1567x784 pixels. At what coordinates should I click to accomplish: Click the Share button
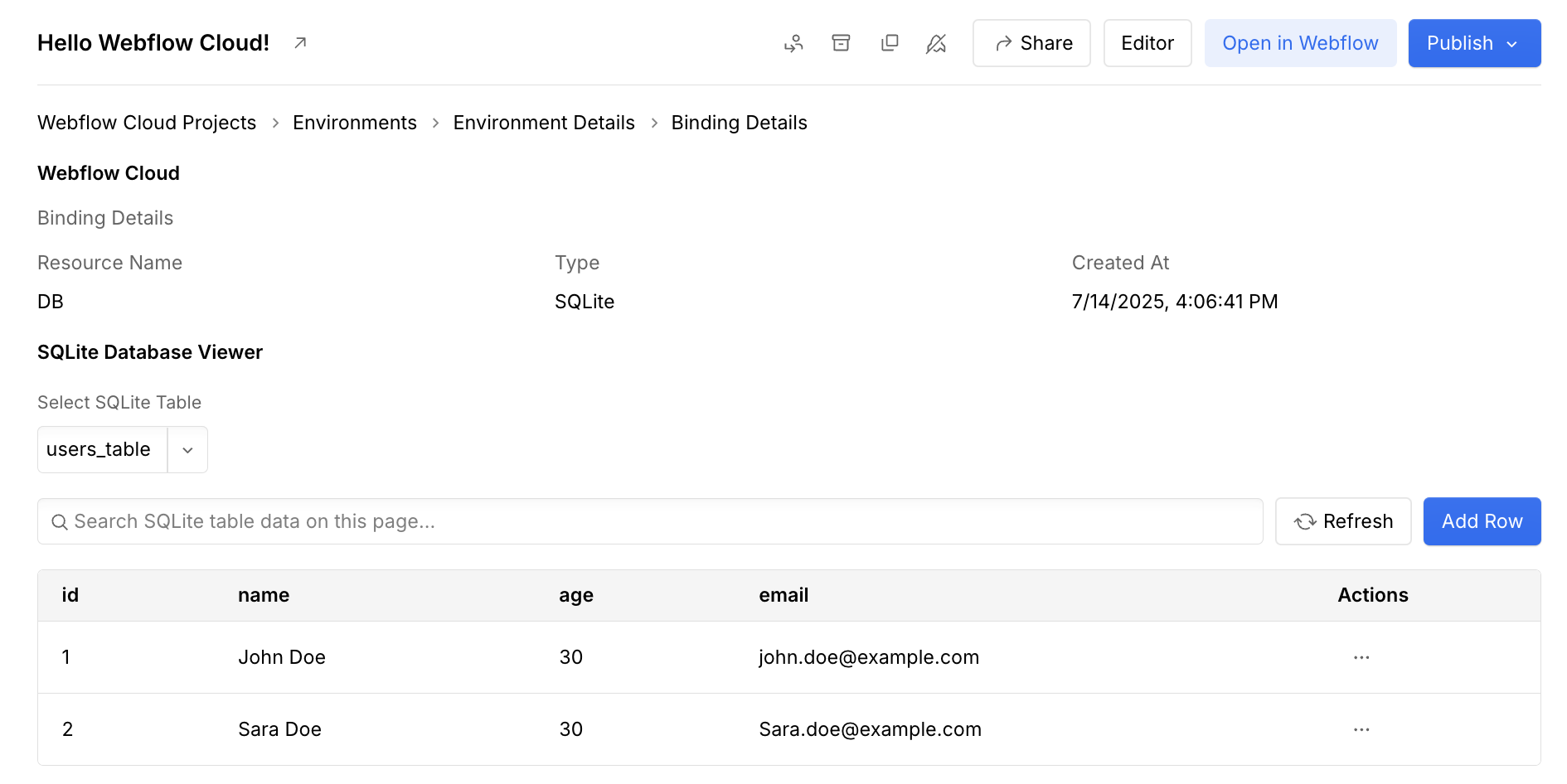[x=1031, y=43]
